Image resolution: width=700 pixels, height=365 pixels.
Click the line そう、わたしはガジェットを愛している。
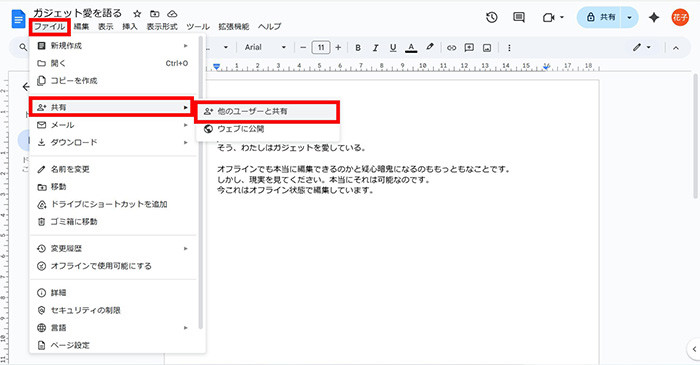(292, 148)
